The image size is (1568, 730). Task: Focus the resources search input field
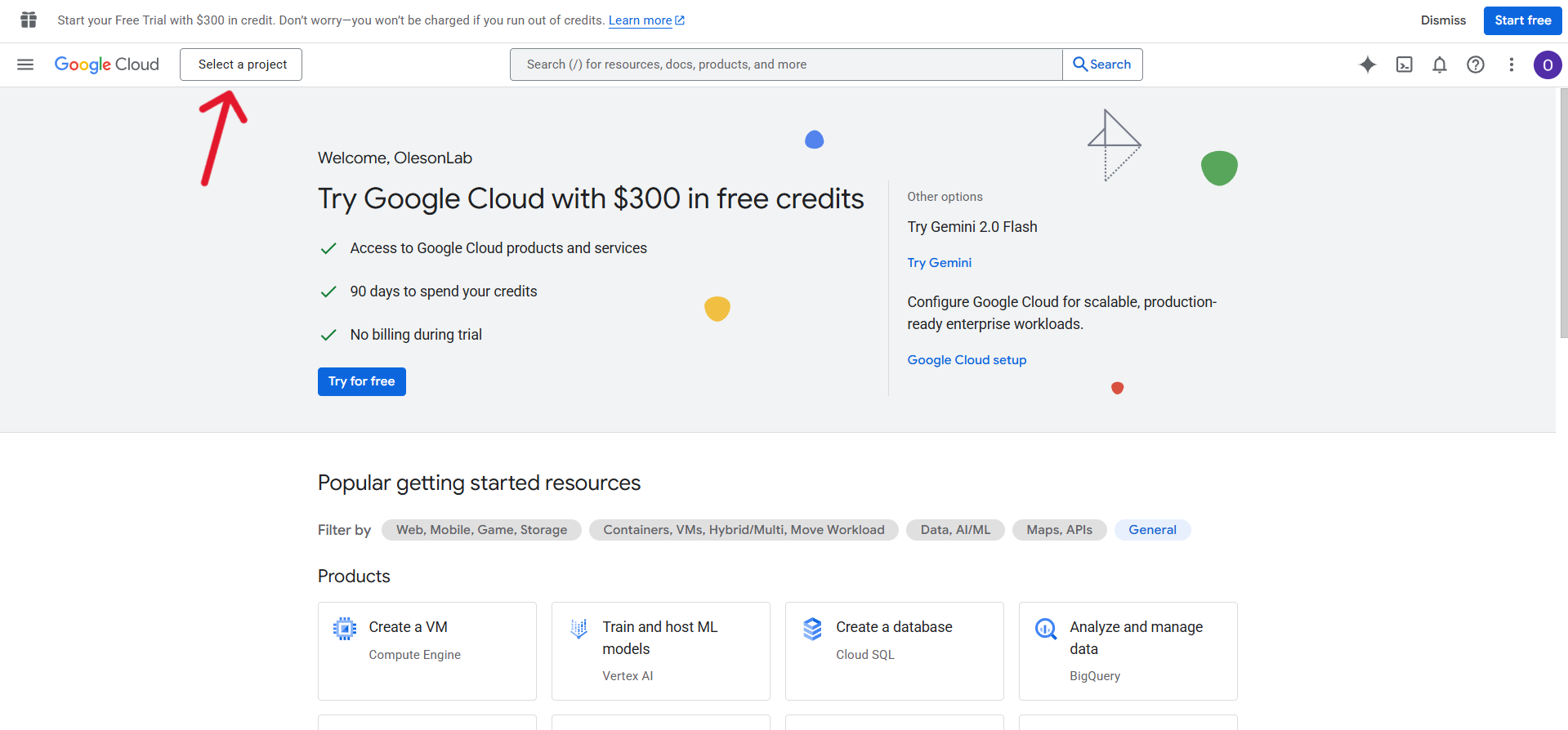pyautogui.click(x=784, y=65)
